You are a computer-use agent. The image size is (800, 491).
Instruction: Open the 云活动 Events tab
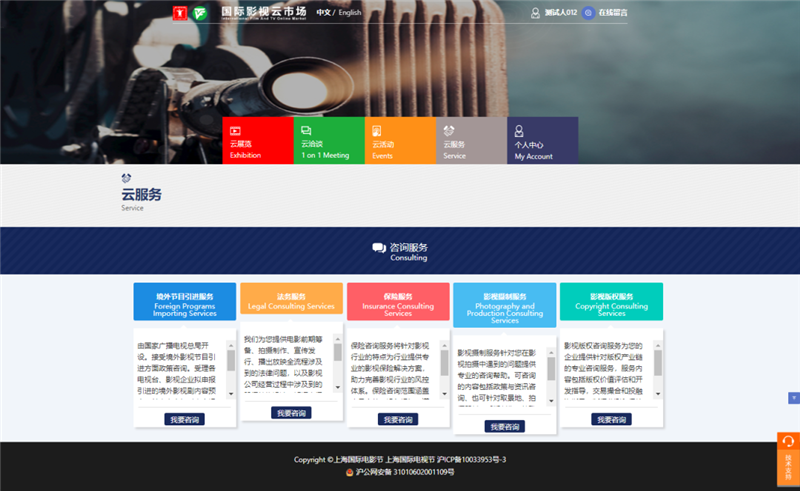400,141
